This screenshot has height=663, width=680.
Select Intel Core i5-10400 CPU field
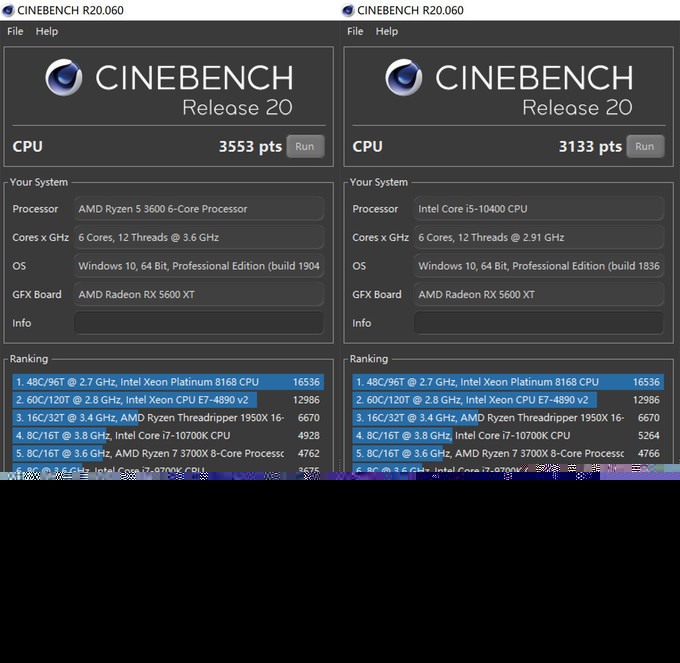pos(539,209)
